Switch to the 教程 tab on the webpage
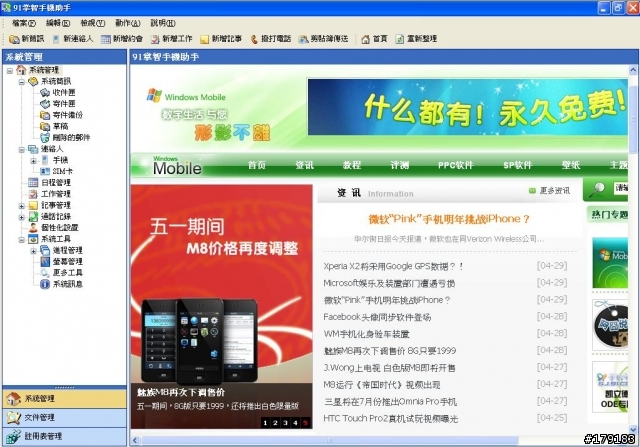640x447 pixels. 352,165
